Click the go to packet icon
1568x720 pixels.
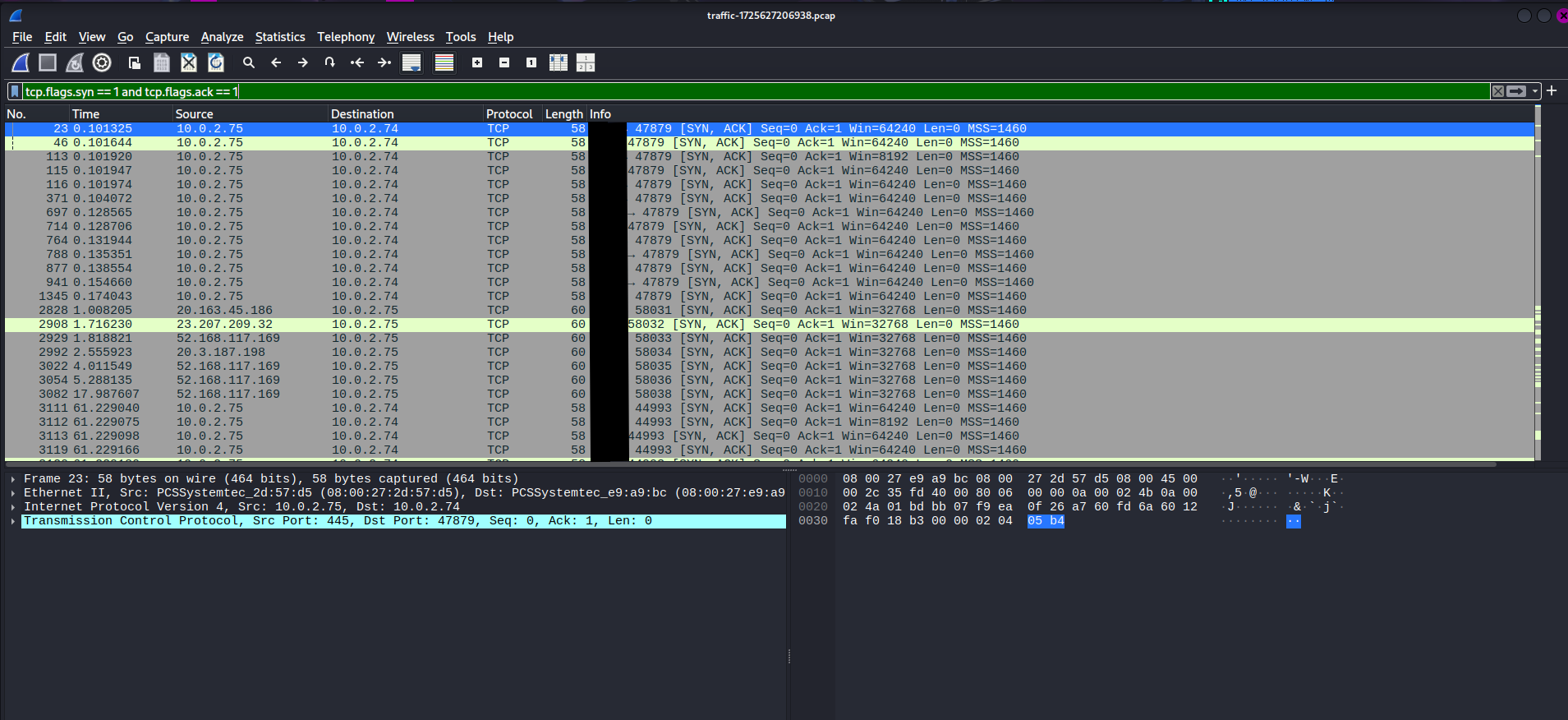[x=330, y=62]
